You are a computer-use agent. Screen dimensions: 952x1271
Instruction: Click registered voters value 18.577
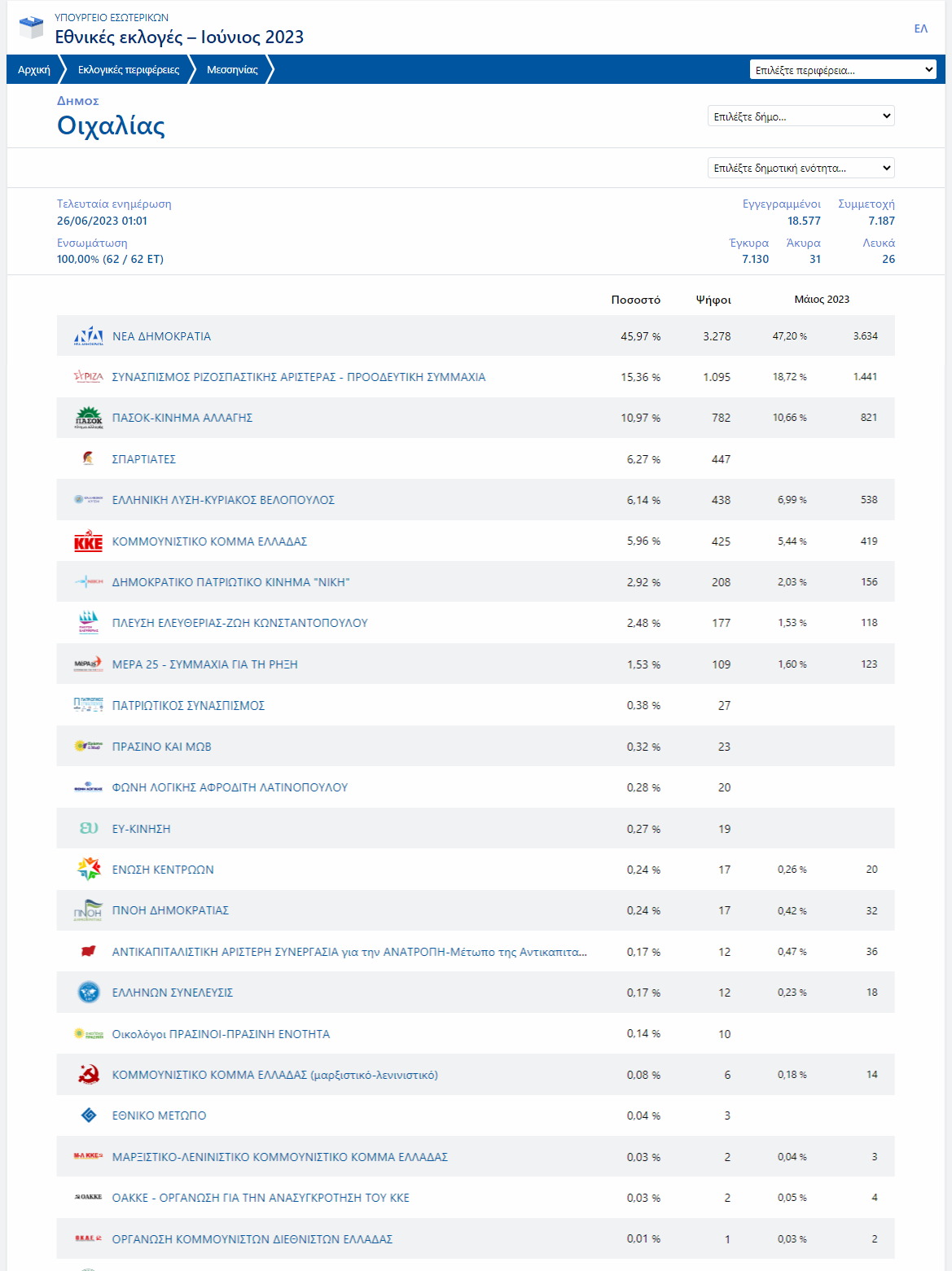click(804, 221)
